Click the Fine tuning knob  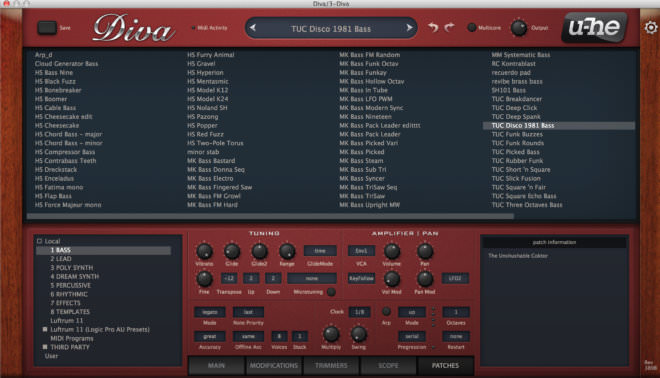point(204,279)
